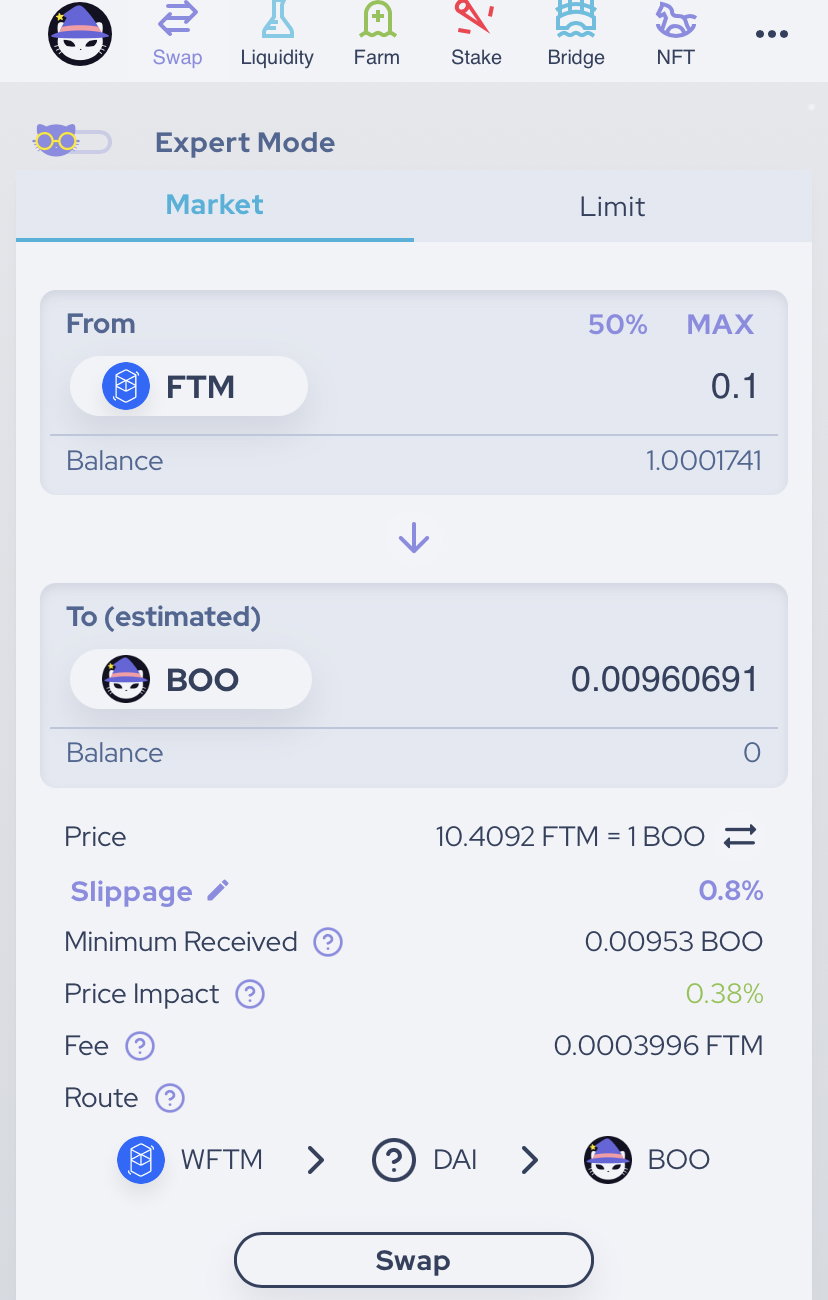Screen dimensions: 828x1300
Task: Toggle Expert Mode switch
Action: coord(72,141)
